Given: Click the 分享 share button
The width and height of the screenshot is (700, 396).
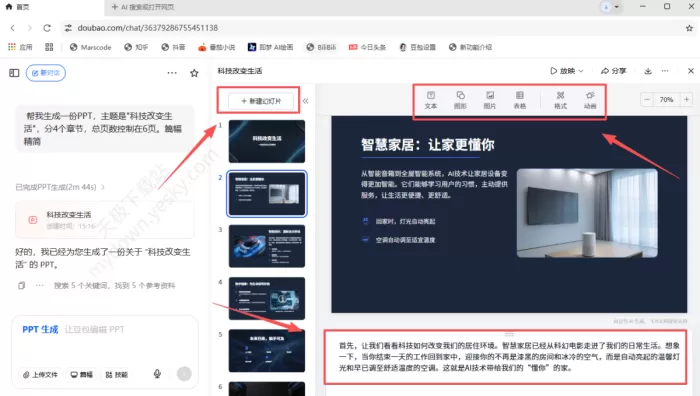Looking at the screenshot, I should [x=614, y=71].
